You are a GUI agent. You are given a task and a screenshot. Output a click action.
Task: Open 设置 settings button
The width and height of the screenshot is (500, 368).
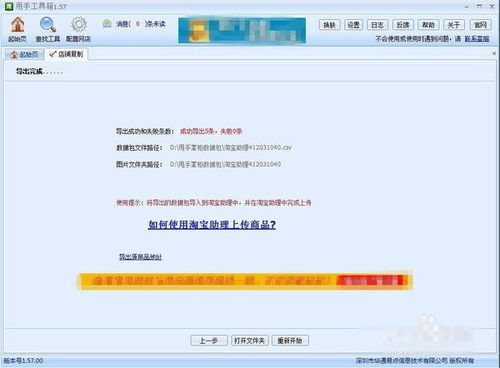(x=353, y=25)
